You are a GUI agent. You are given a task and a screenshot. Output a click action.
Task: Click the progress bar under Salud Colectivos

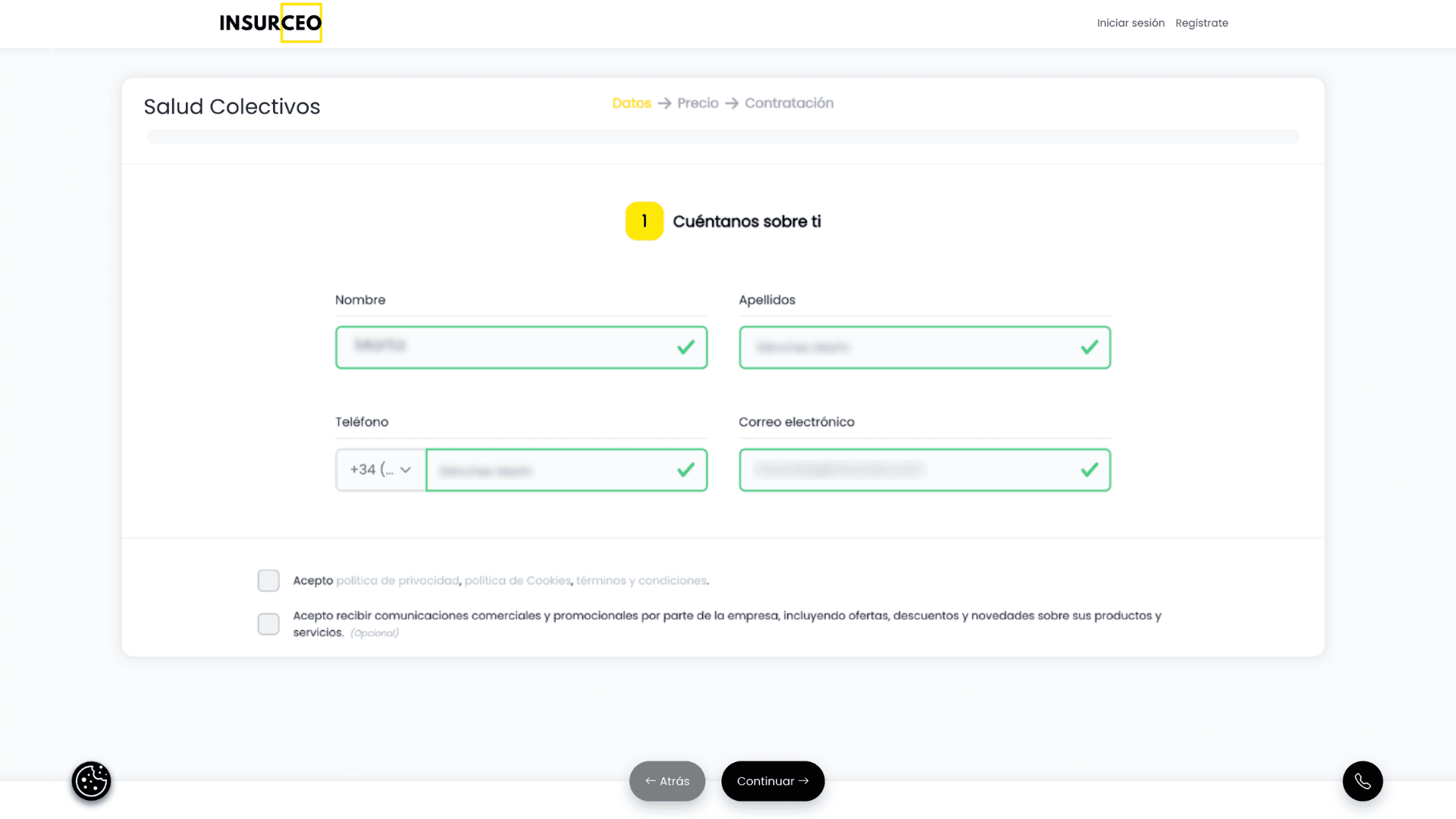723,136
